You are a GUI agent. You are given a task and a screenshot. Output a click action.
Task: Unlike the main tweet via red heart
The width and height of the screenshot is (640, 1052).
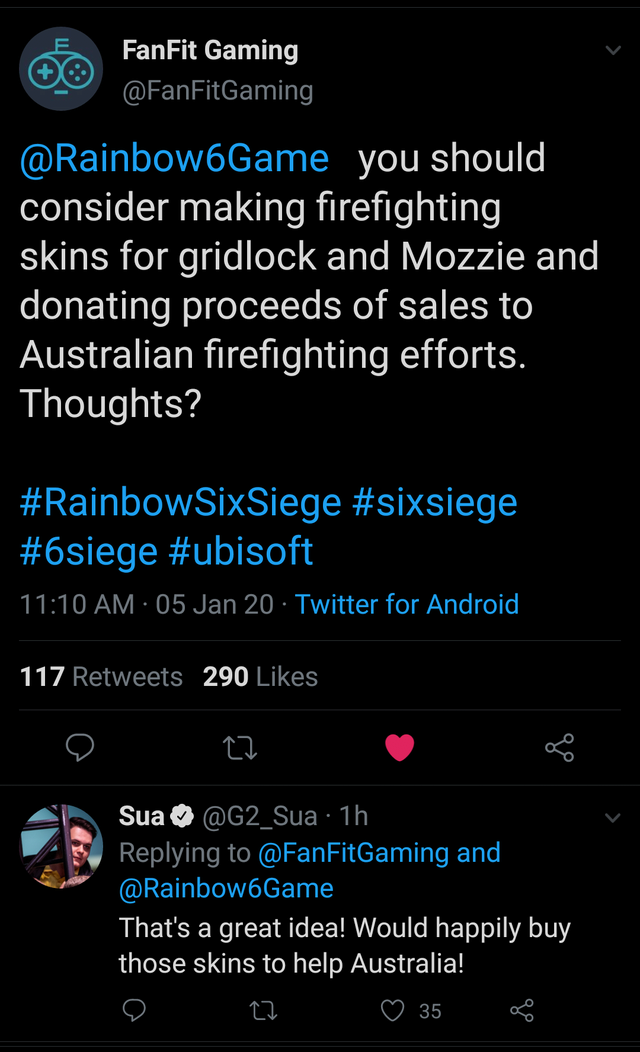[x=399, y=747]
